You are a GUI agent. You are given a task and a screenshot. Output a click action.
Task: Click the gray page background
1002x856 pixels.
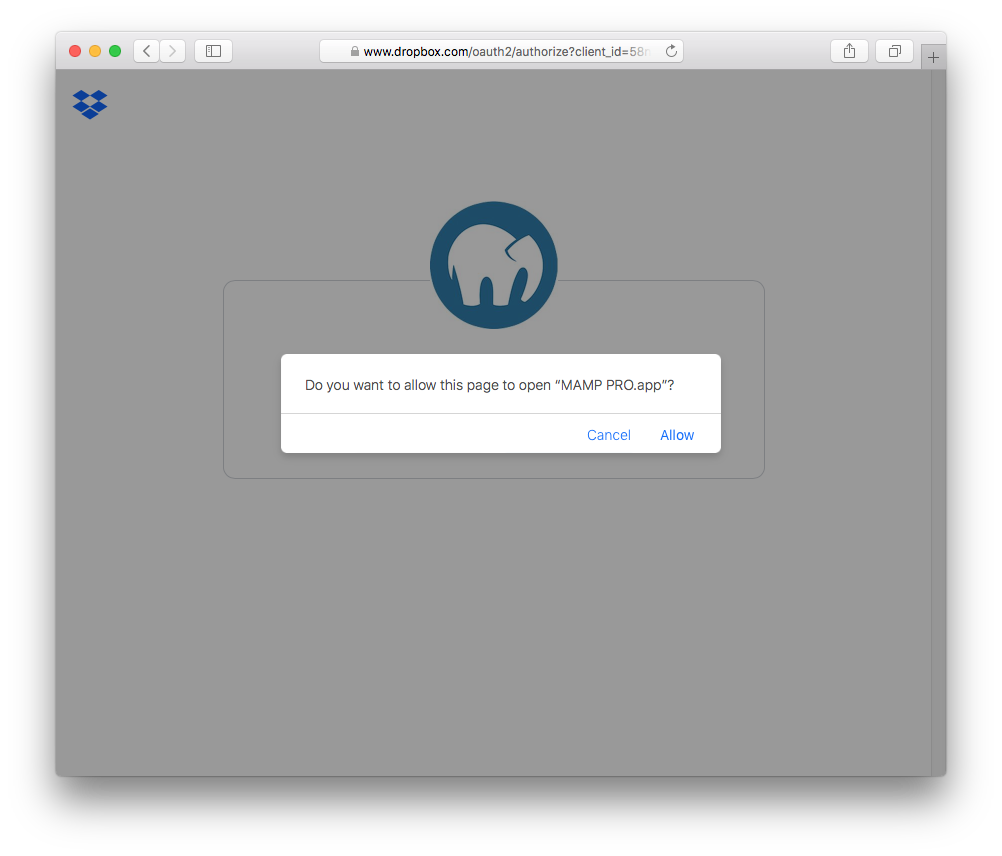pos(500,650)
